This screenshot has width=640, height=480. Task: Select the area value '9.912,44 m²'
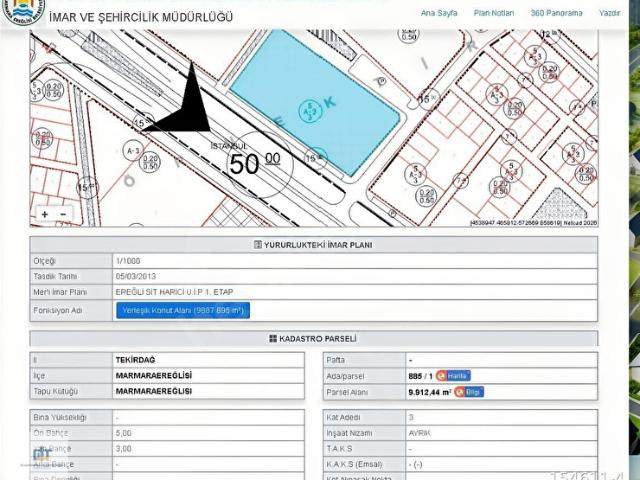pos(430,392)
